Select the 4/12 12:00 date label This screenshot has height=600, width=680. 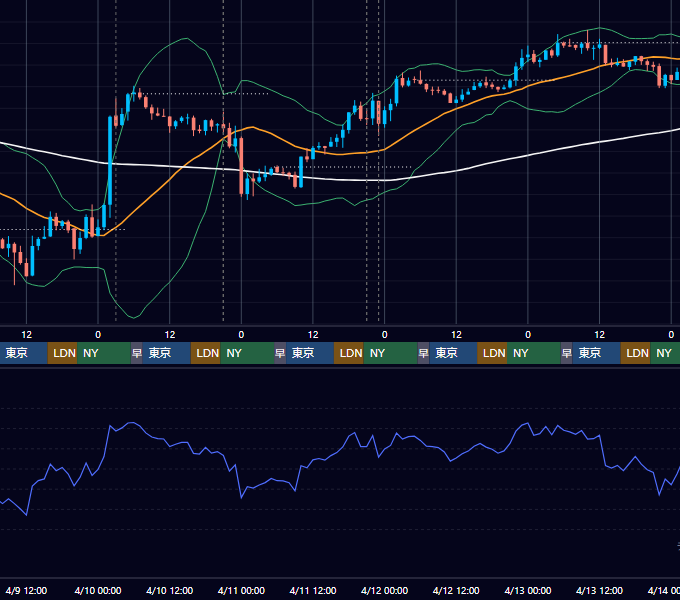click(x=456, y=590)
